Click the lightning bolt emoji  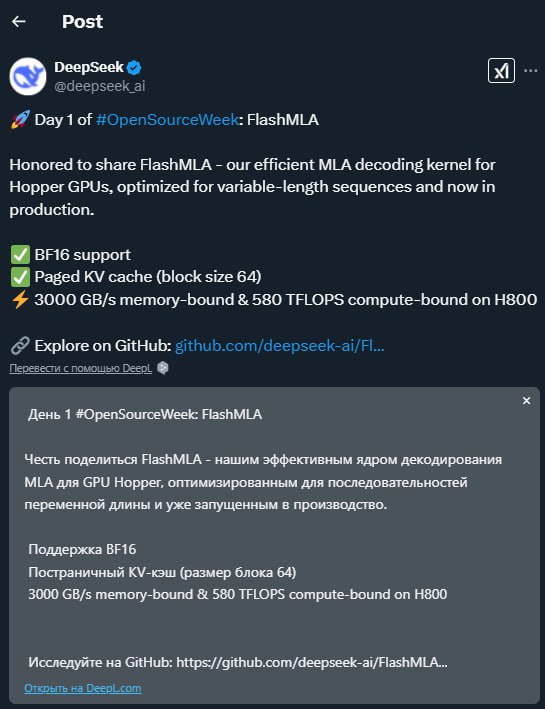(x=20, y=299)
